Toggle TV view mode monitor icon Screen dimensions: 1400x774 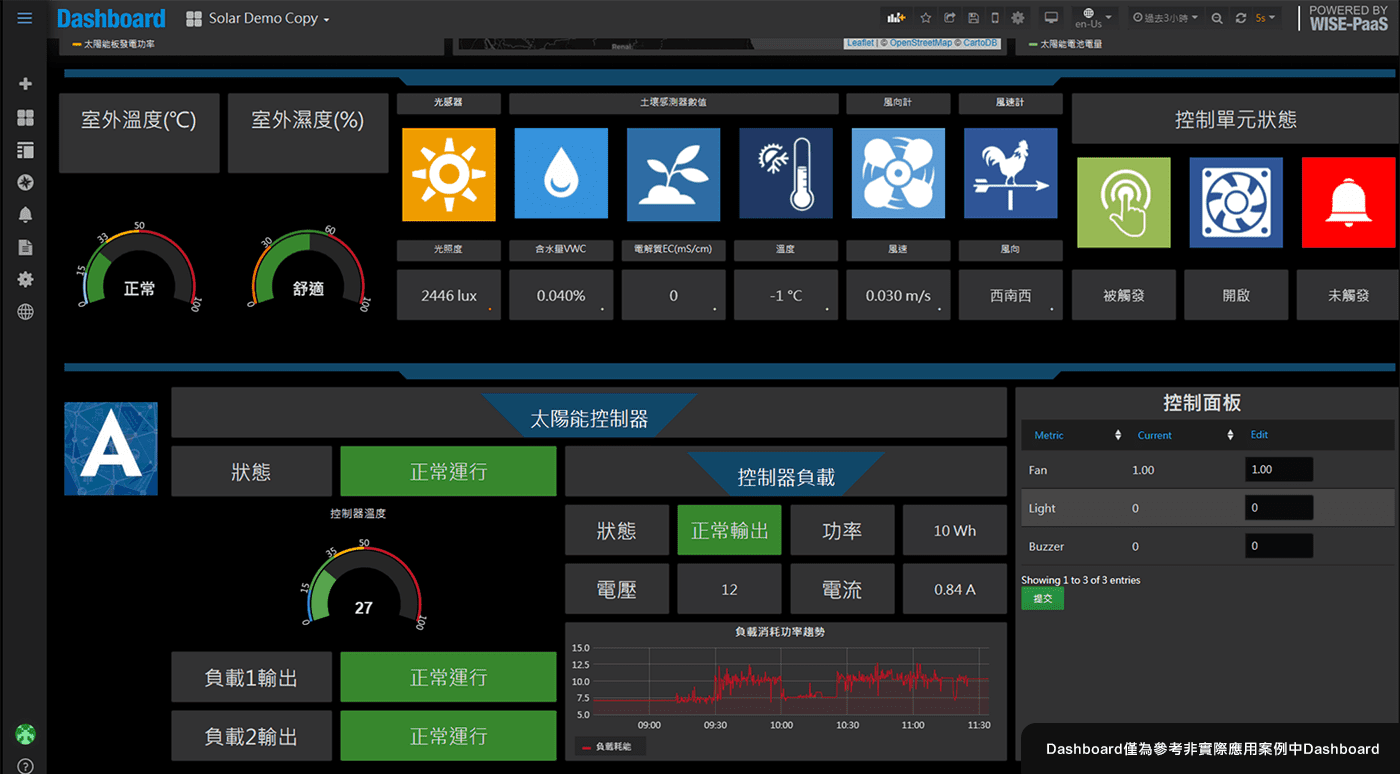[x=1051, y=18]
